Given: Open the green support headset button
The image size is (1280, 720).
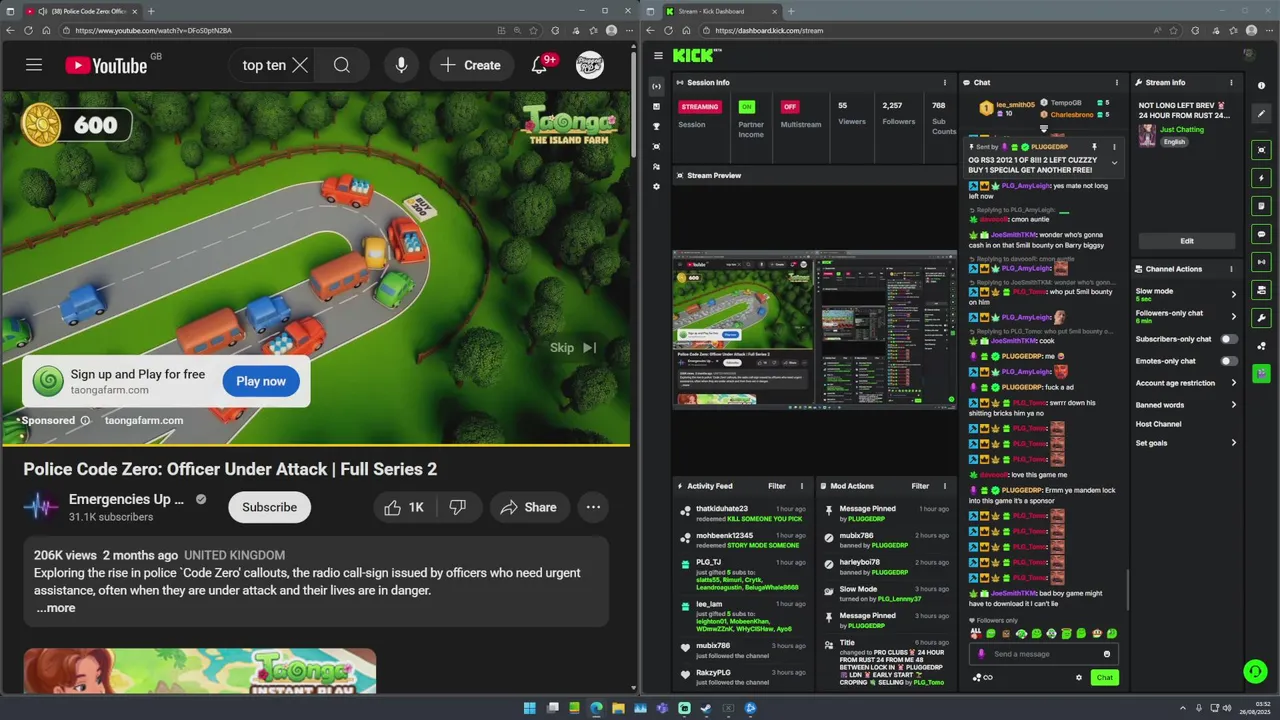Looking at the screenshot, I should (x=1255, y=672).
